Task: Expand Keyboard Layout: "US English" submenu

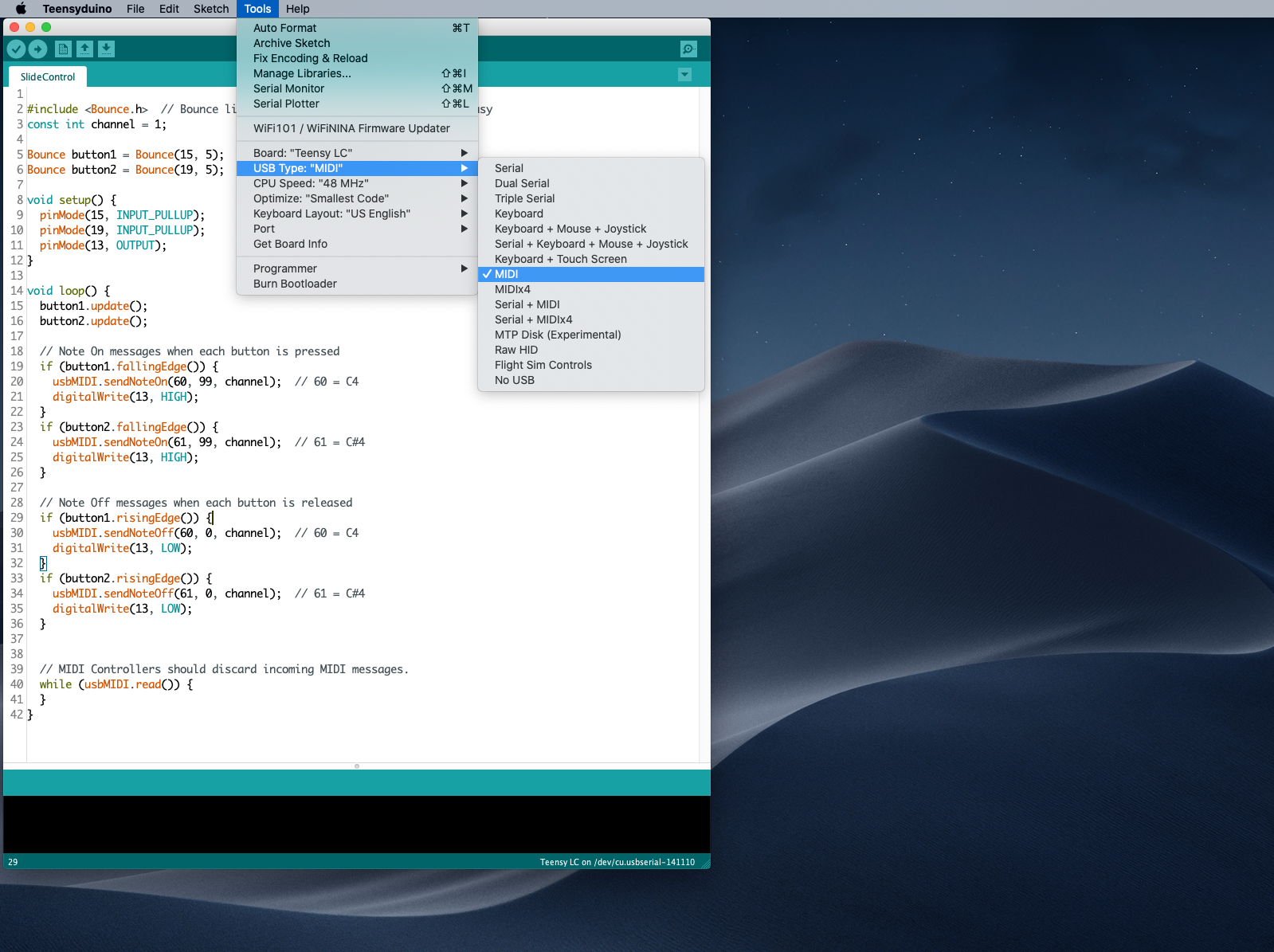Action: tap(357, 214)
